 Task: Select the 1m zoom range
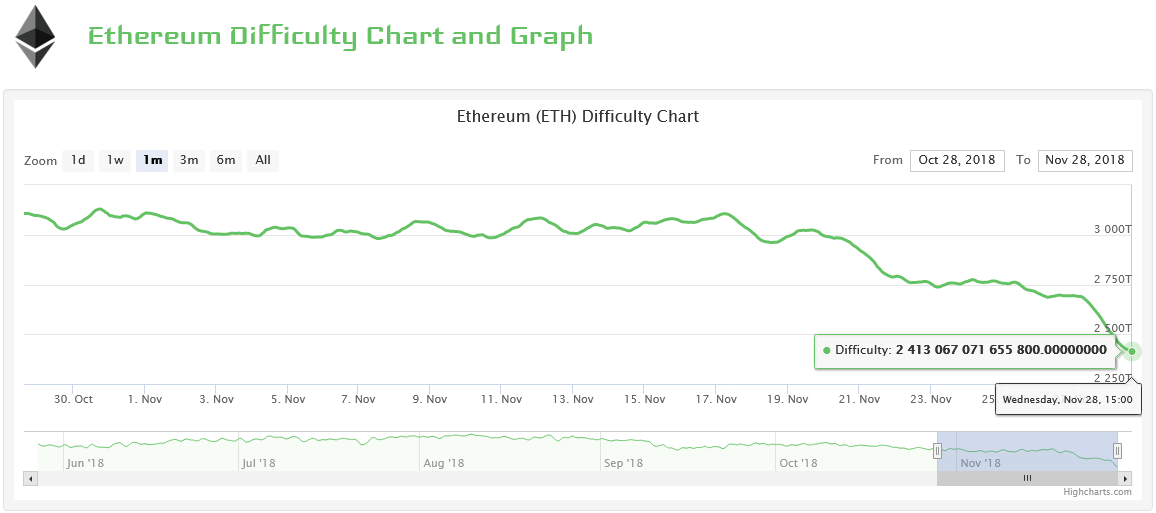(152, 160)
